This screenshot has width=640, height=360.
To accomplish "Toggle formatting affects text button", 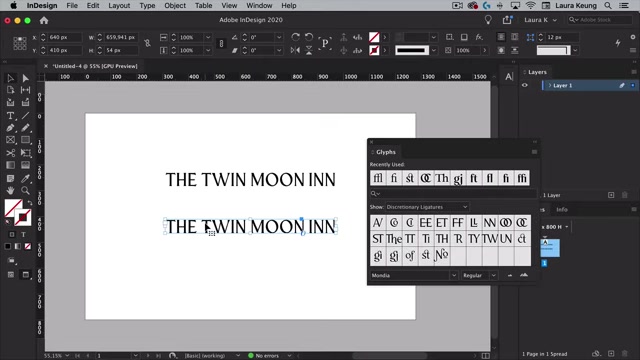I will pyautogui.click(x=23, y=234).
